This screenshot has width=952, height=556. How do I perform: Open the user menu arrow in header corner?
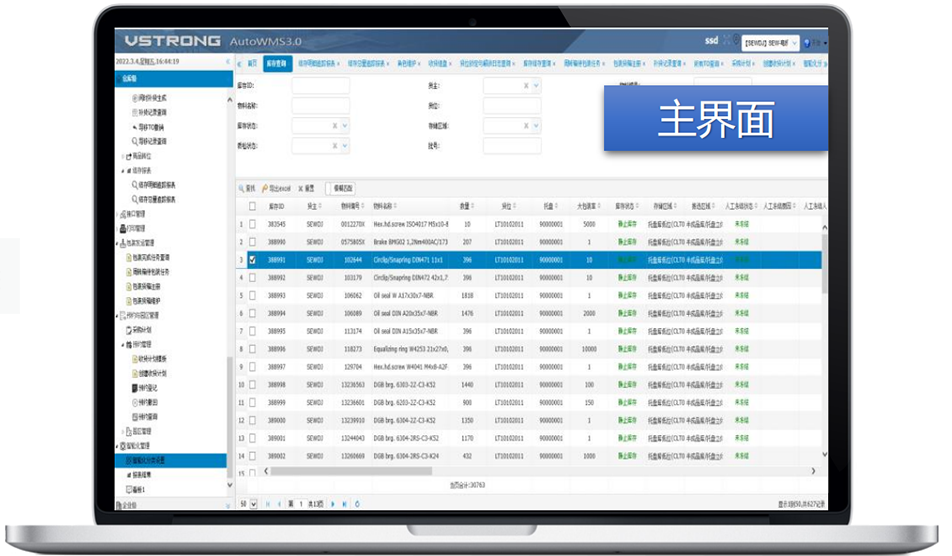click(x=825, y=43)
